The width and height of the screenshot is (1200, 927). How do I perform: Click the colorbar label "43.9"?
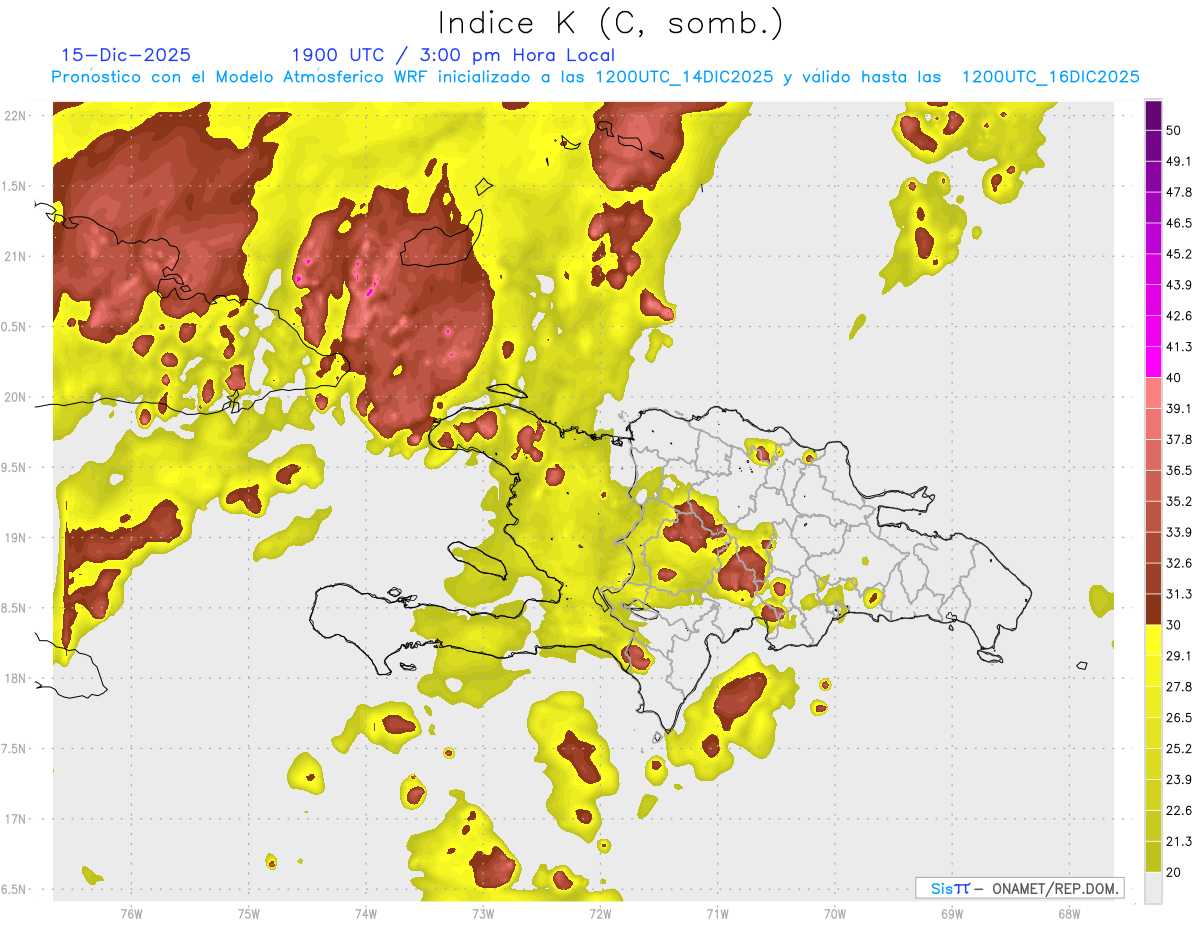point(1179,285)
